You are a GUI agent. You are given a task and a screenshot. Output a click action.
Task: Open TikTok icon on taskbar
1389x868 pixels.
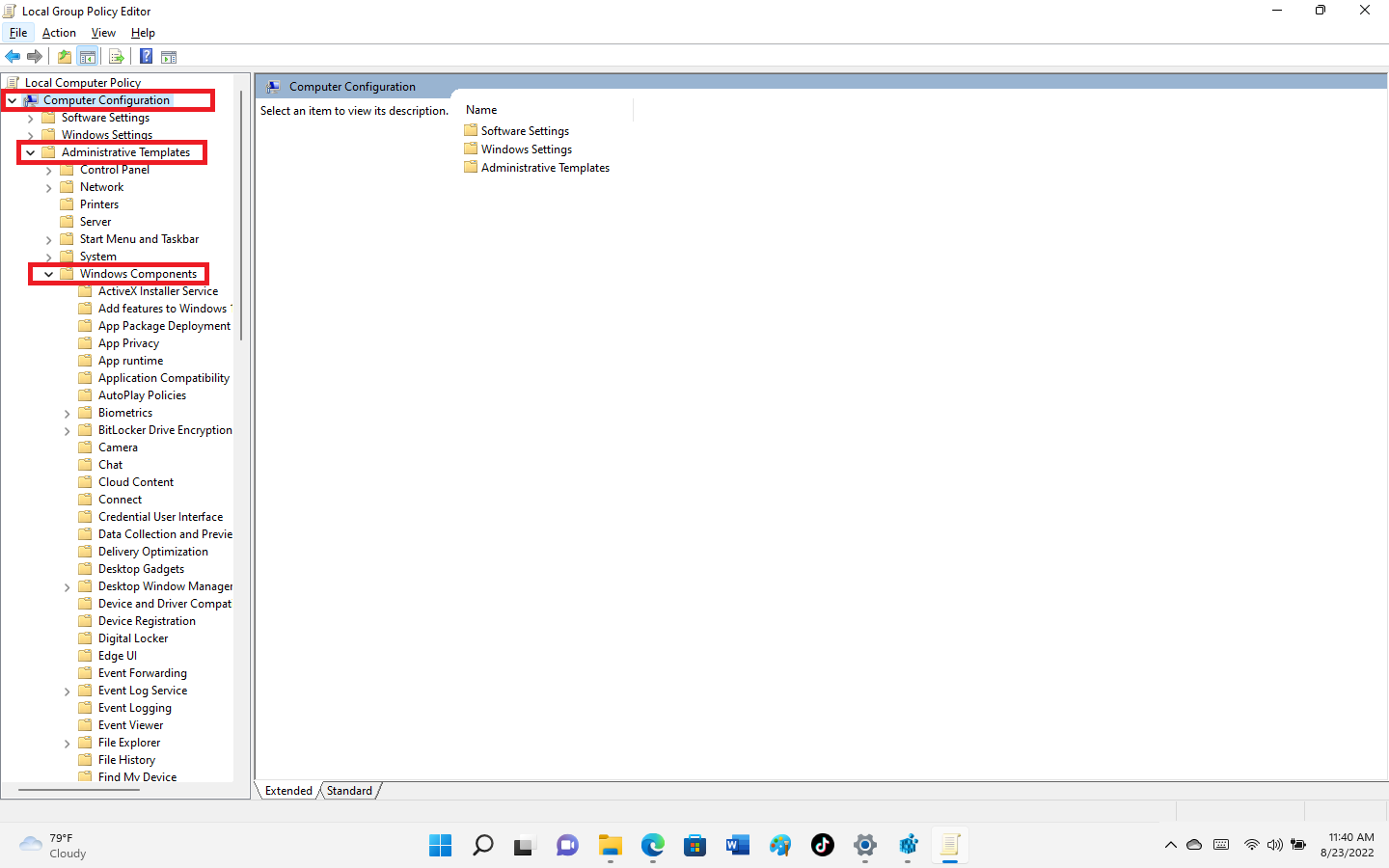[822, 846]
